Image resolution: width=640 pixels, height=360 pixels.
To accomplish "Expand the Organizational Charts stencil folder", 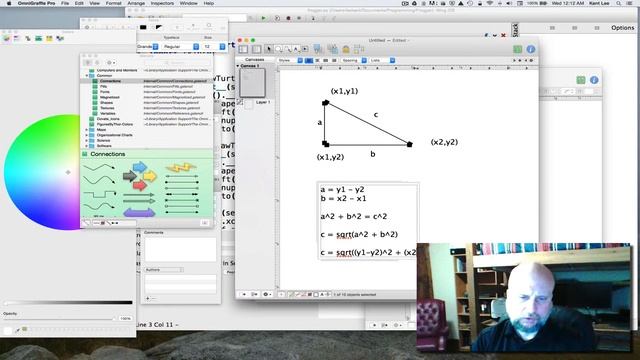I will [x=87, y=135].
